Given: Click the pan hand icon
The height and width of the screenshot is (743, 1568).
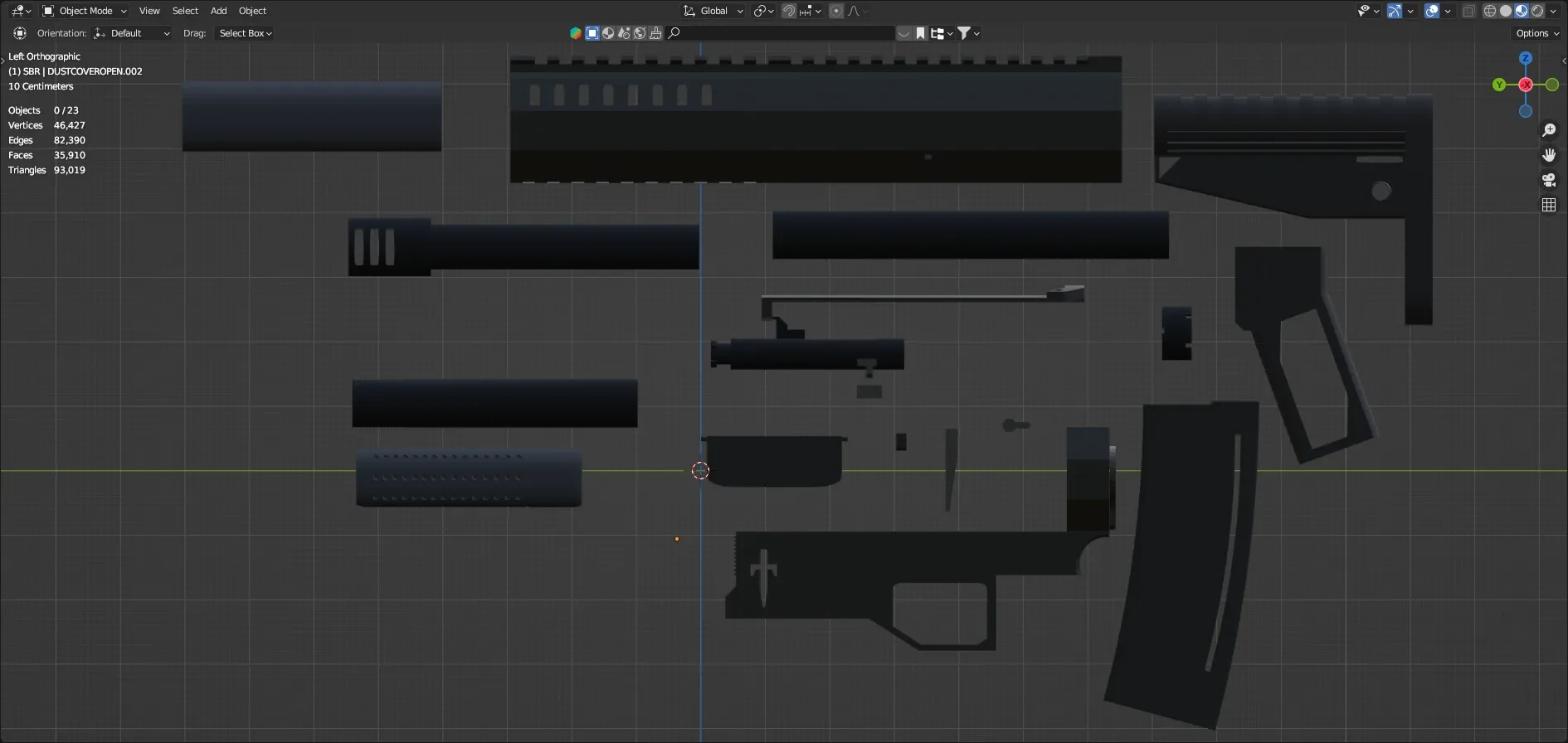Looking at the screenshot, I should (x=1549, y=155).
